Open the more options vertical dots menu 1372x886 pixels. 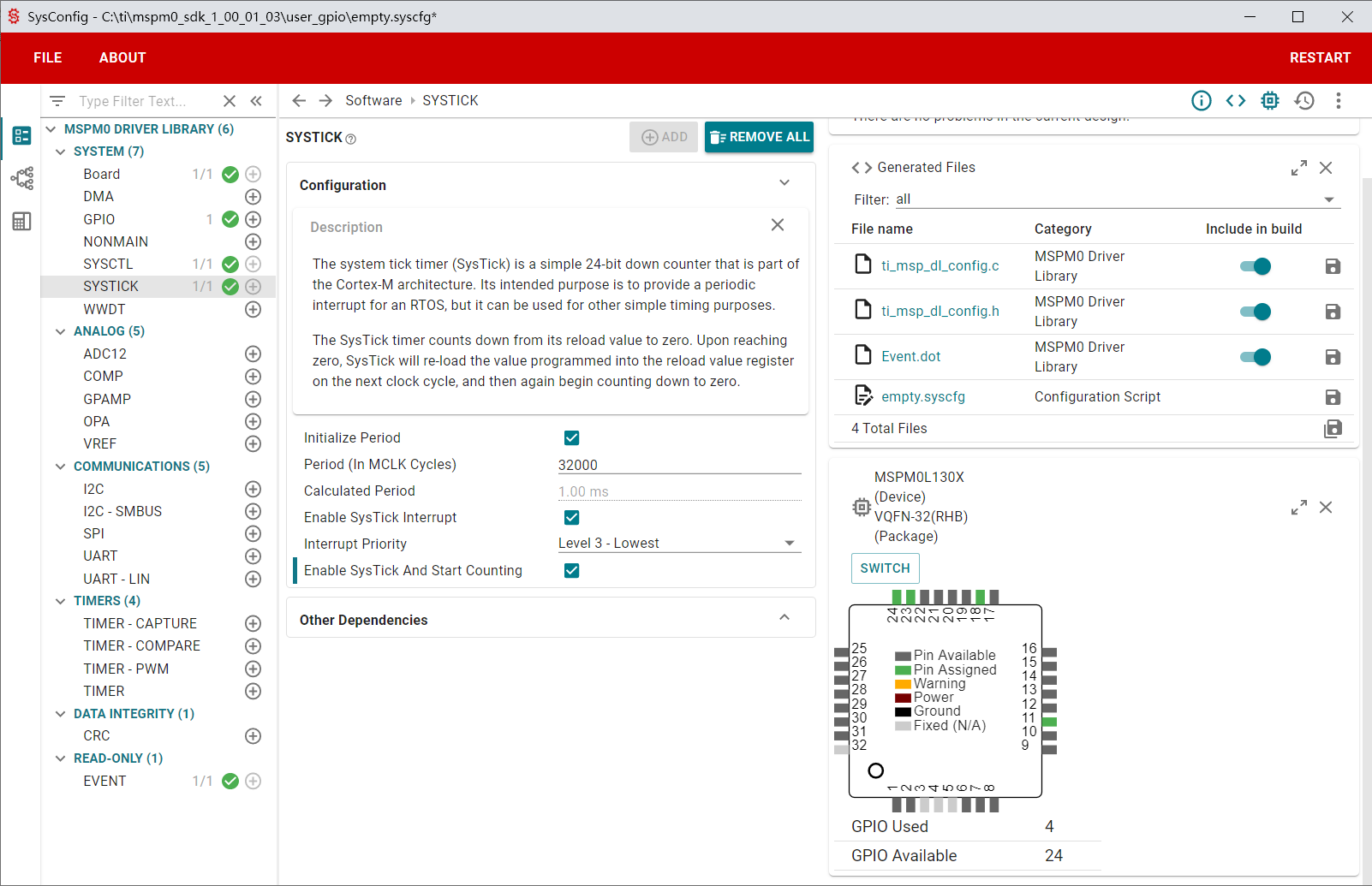[1338, 101]
